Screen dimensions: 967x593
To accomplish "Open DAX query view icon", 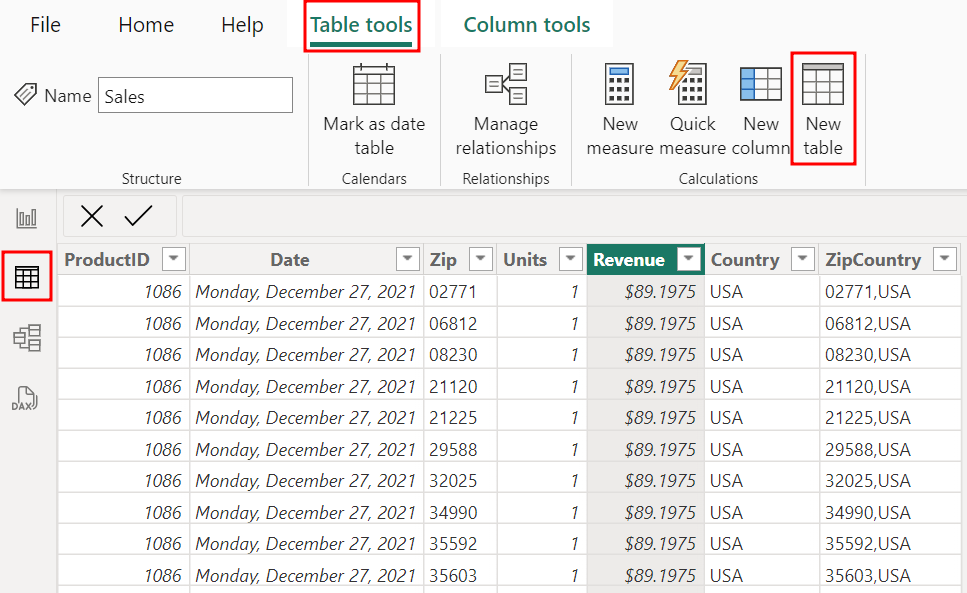I will tap(27, 398).
